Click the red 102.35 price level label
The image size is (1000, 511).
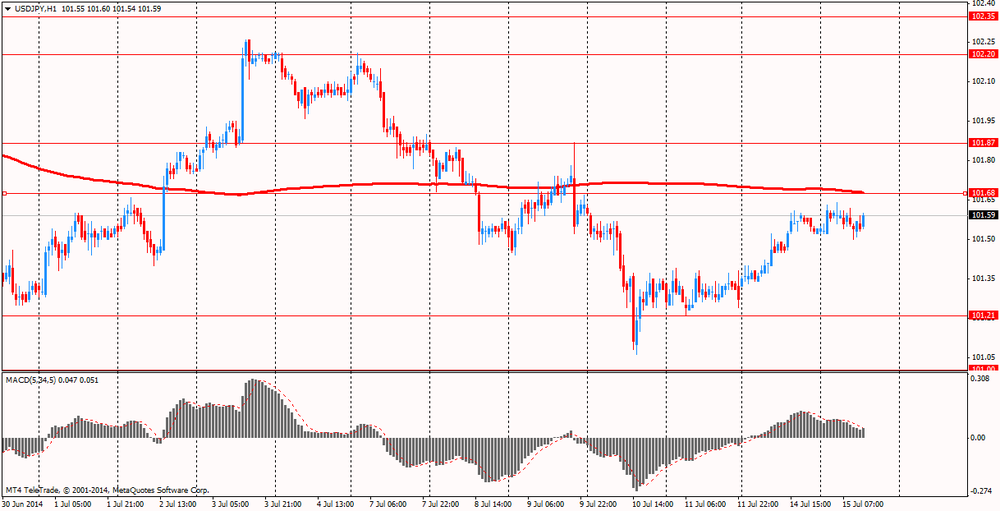(x=983, y=17)
